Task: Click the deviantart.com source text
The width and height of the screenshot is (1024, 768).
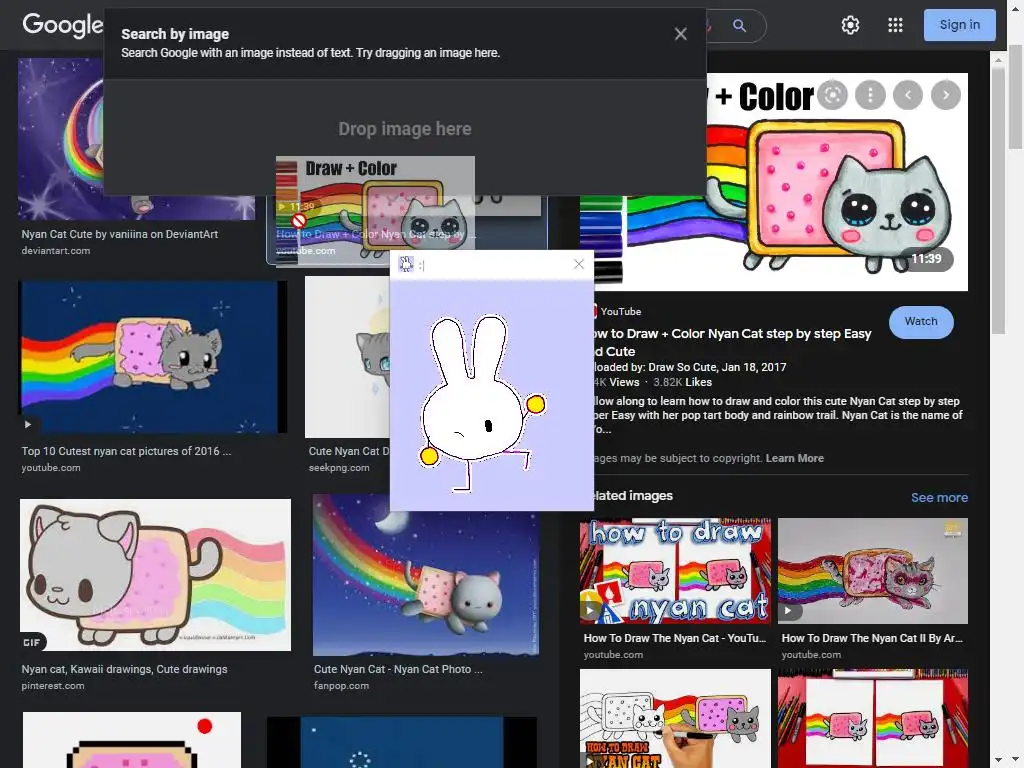Action: tap(56, 251)
